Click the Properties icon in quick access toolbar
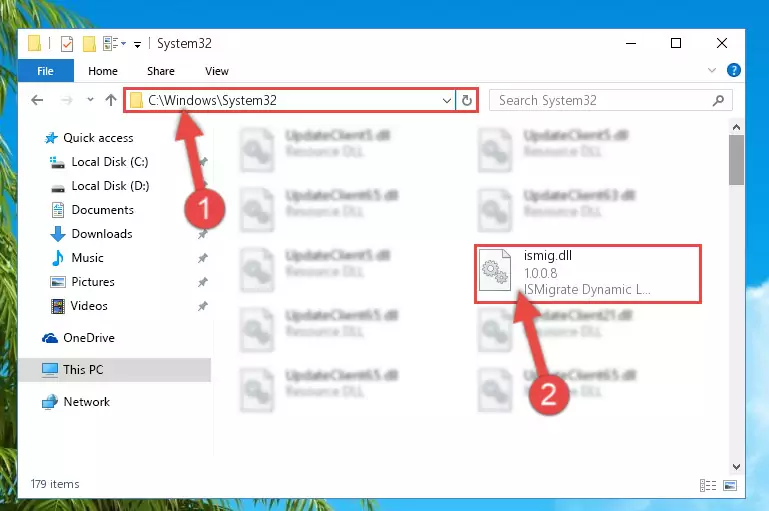The height and width of the screenshot is (511, 769). (67, 44)
